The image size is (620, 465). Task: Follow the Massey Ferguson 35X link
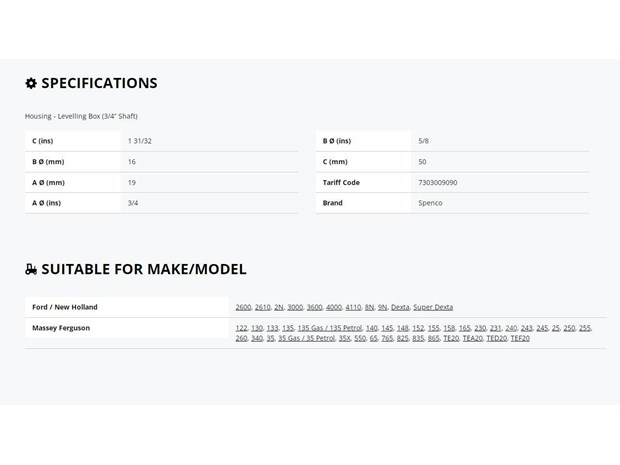coord(344,338)
